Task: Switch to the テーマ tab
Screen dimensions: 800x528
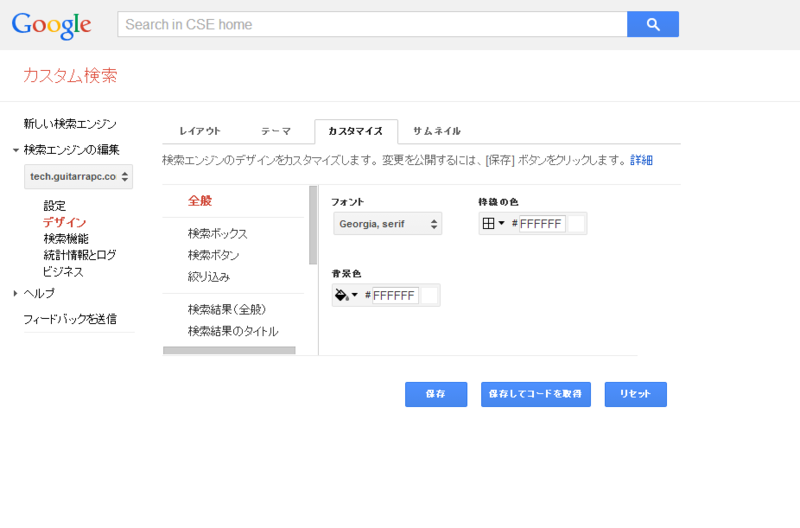Action: [x=276, y=131]
